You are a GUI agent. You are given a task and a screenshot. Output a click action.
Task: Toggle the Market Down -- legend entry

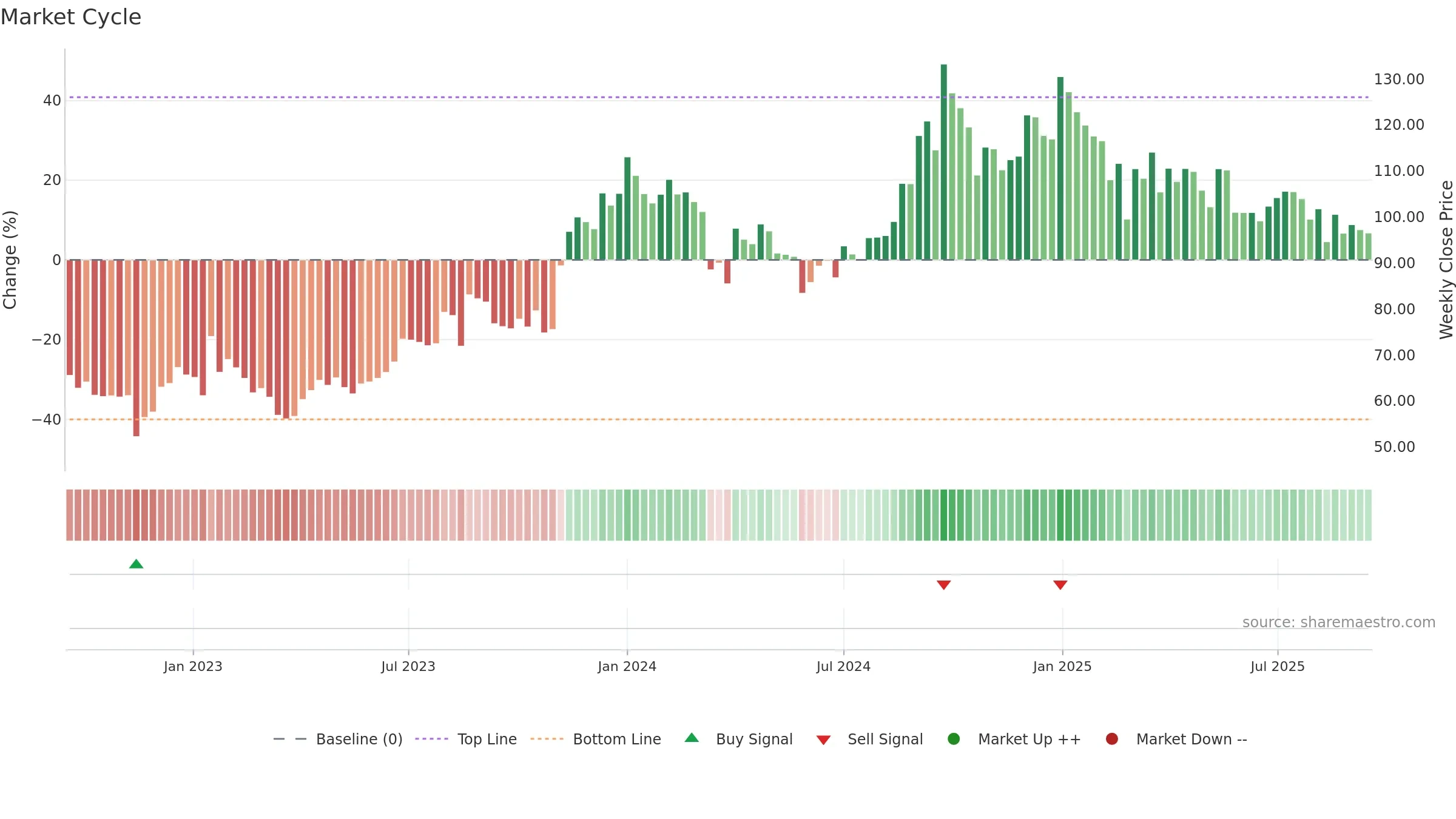pyautogui.click(x=1176, y=739)
